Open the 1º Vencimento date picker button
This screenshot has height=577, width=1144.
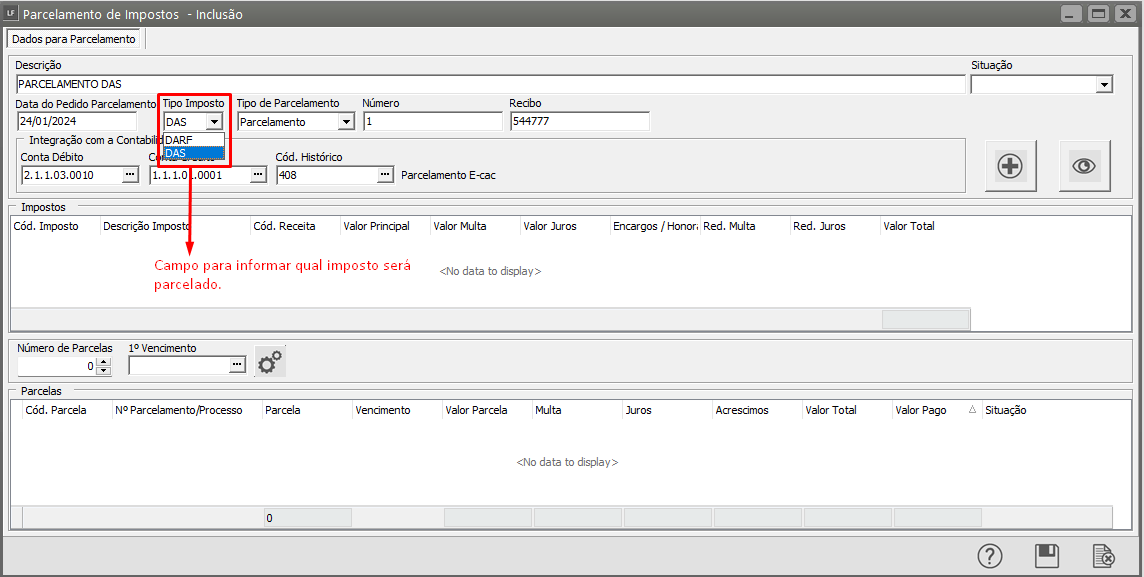click(x=237, y=366)
